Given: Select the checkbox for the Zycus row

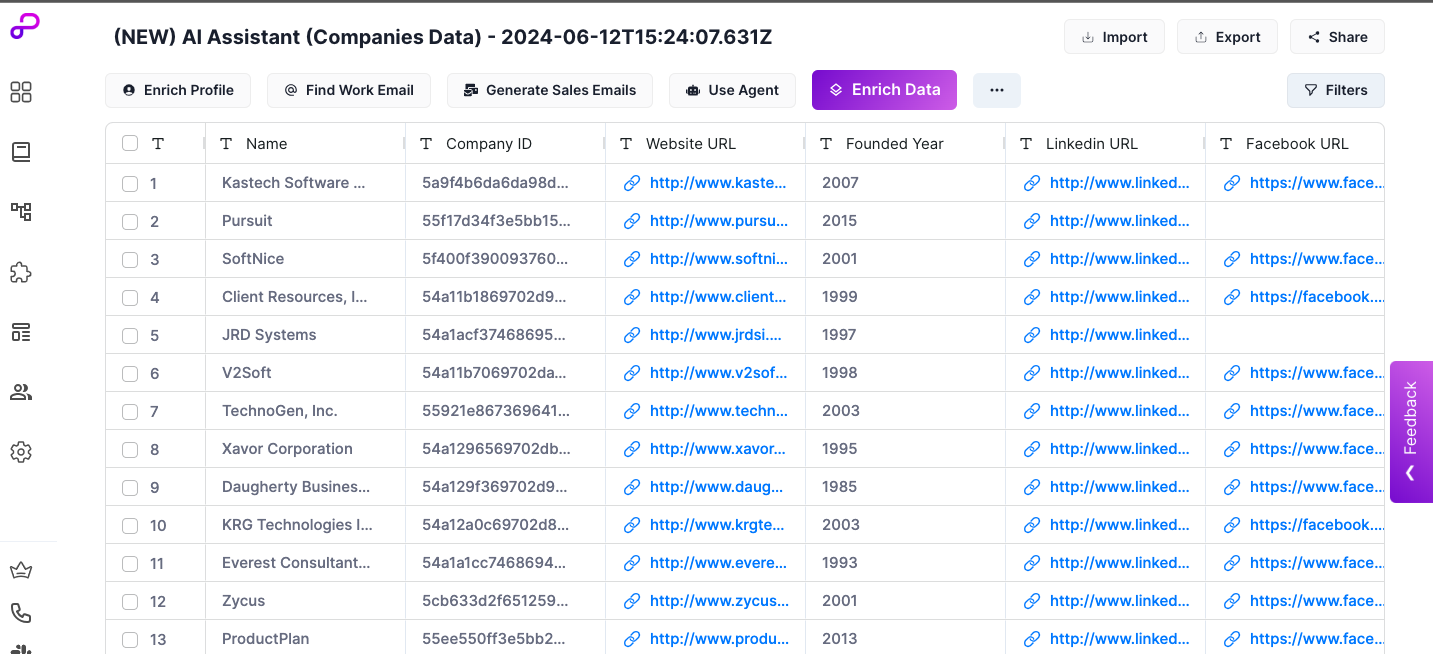Looking at the screenshot, I should click(130, 601).
